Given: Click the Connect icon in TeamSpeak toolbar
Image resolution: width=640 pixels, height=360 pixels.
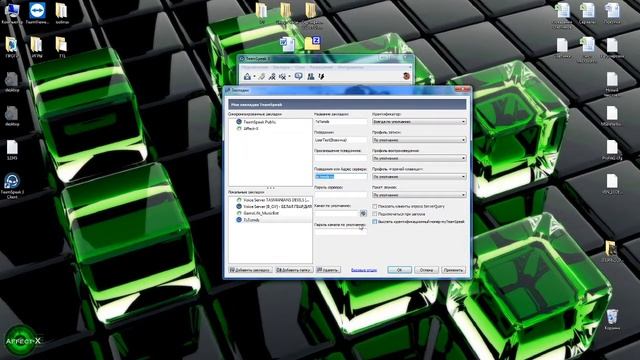Looking at the screenshot, I should pos(247,76).
